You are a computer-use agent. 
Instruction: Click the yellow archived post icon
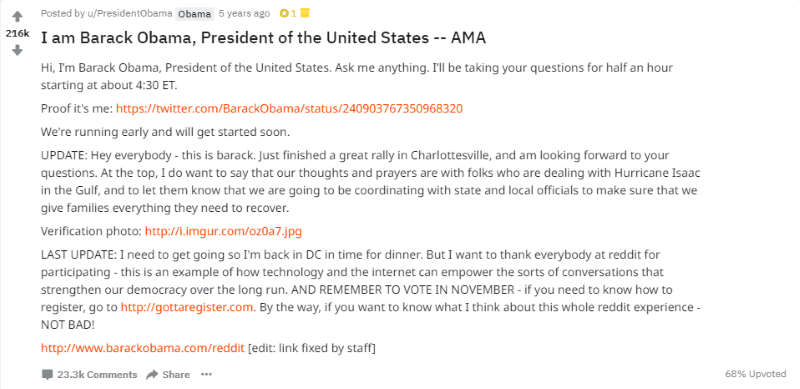pyautogui.click(x=305, y=13)
